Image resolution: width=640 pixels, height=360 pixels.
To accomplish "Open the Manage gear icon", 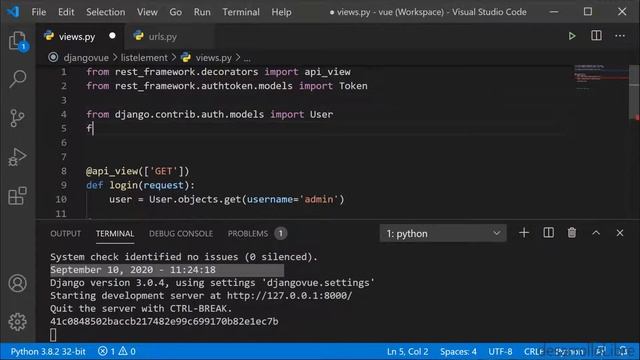I will [18, 322].
